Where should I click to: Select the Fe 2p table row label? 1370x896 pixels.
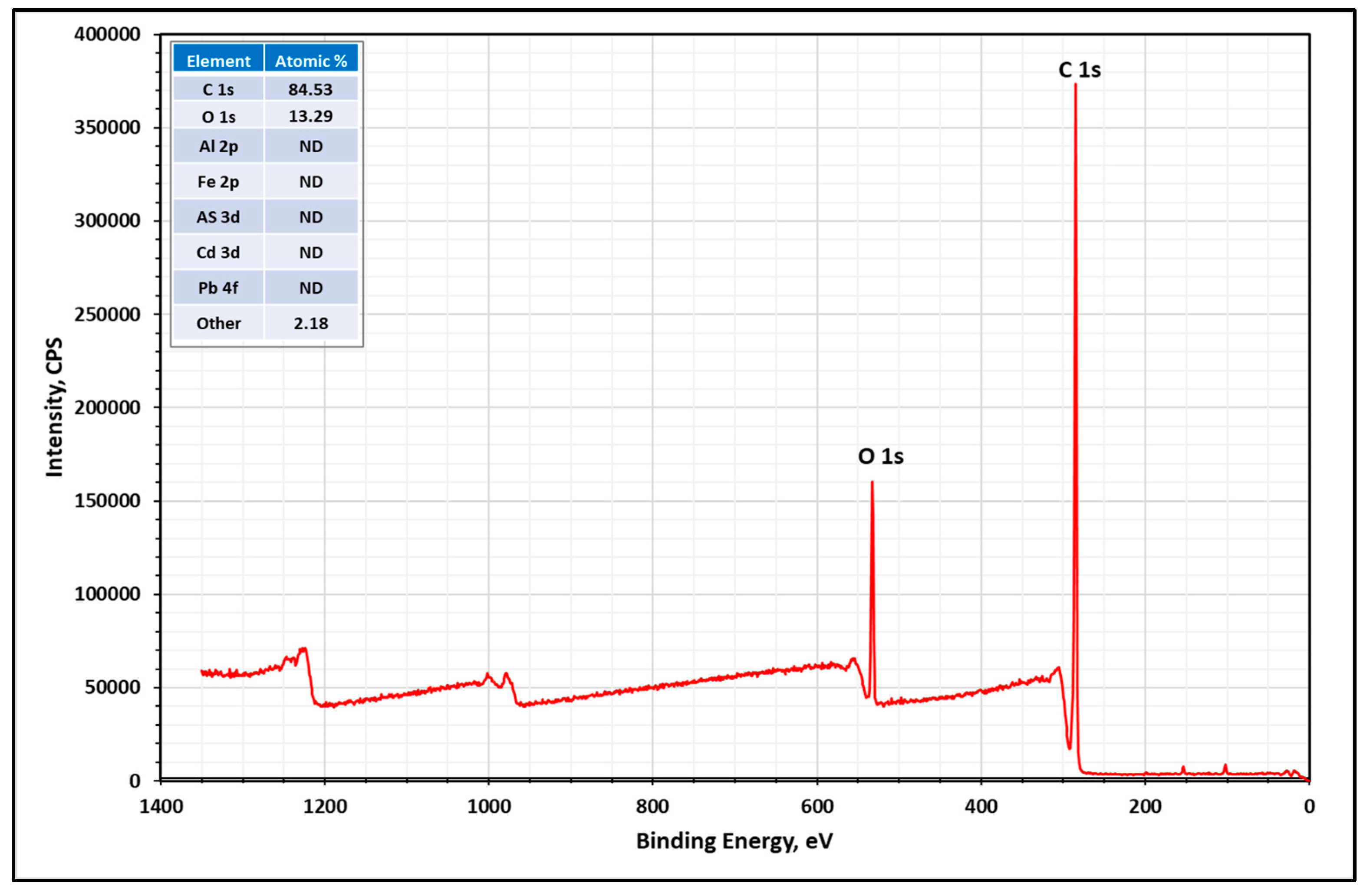[x=219, y=182]
